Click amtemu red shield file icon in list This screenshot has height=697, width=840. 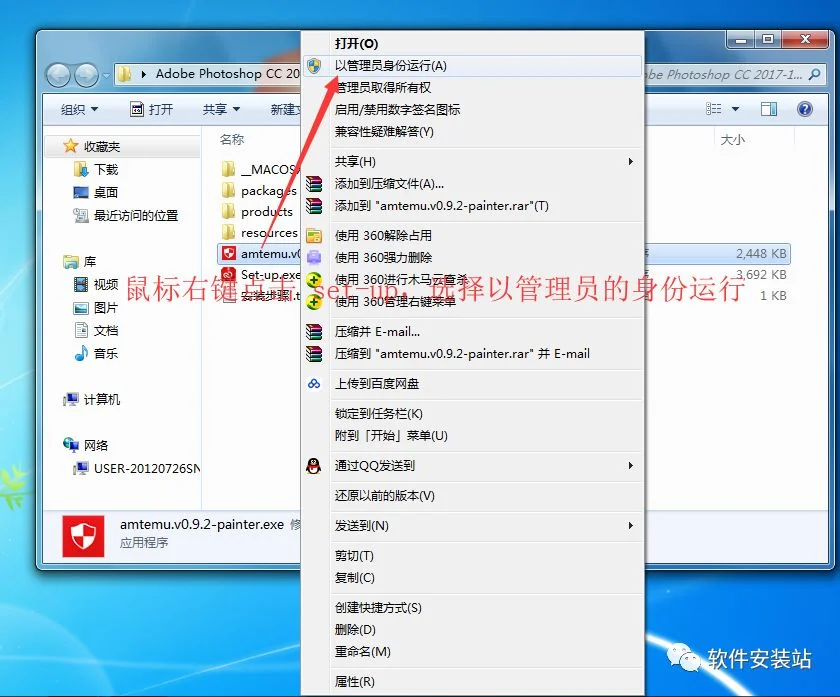tap(229, 253)
